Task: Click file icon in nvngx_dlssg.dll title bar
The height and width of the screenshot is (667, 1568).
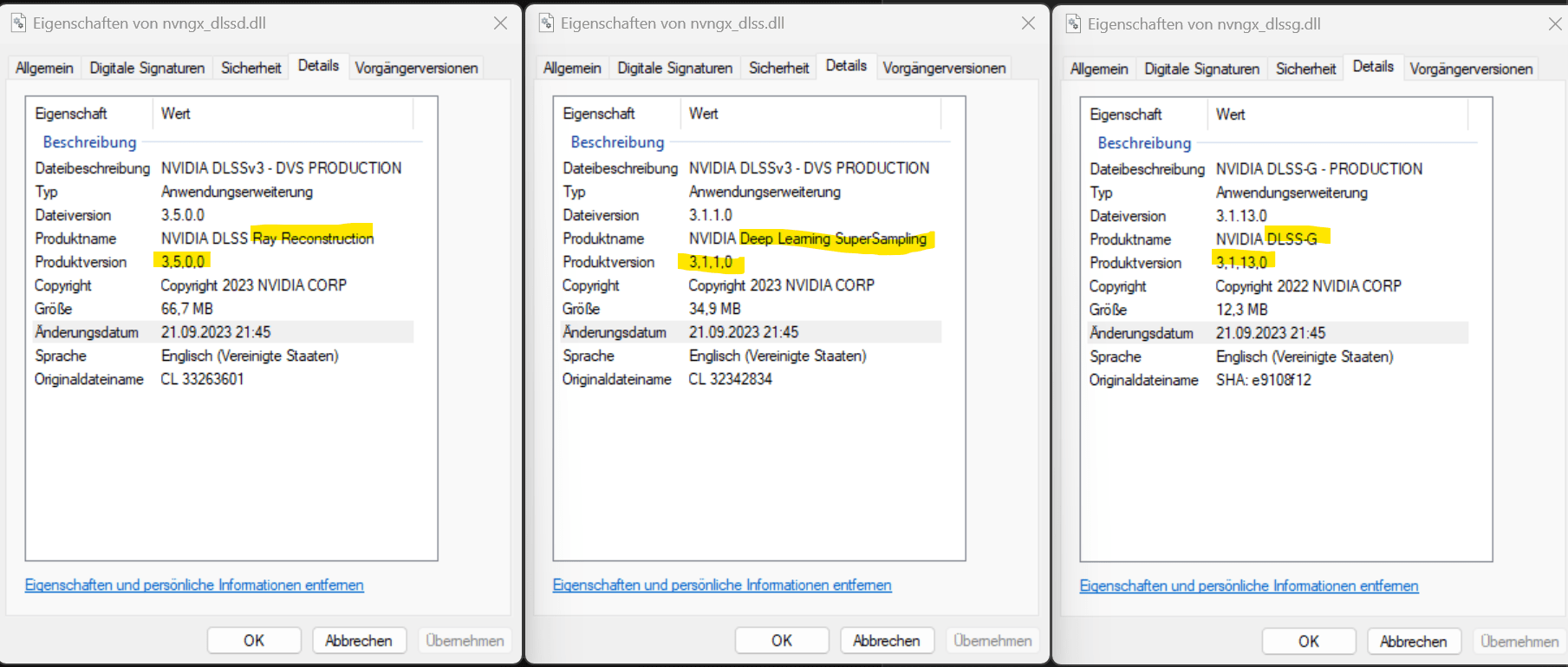Action: 1073,24
